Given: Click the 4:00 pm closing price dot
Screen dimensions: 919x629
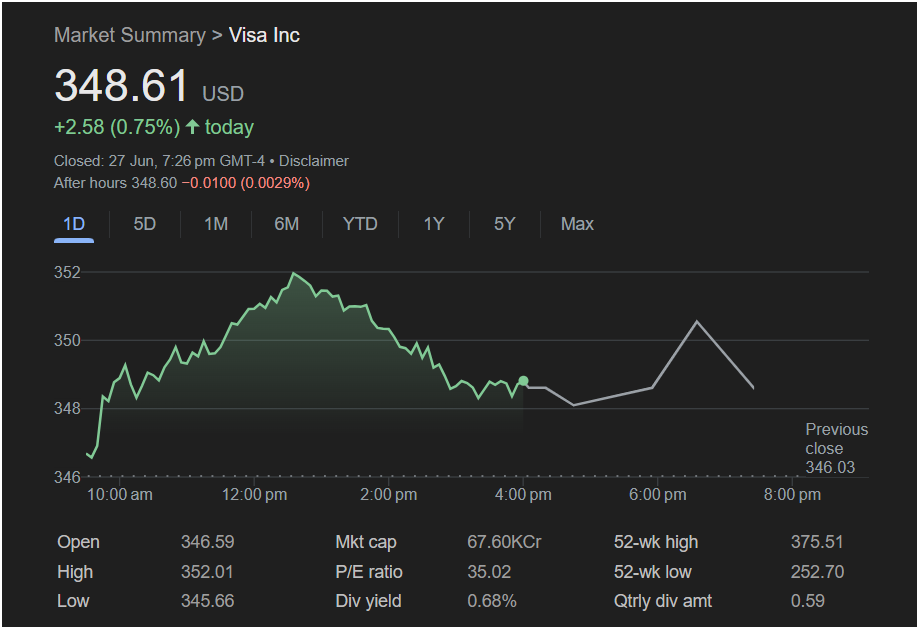Looking at the screenshot, I should pos(523,381).
